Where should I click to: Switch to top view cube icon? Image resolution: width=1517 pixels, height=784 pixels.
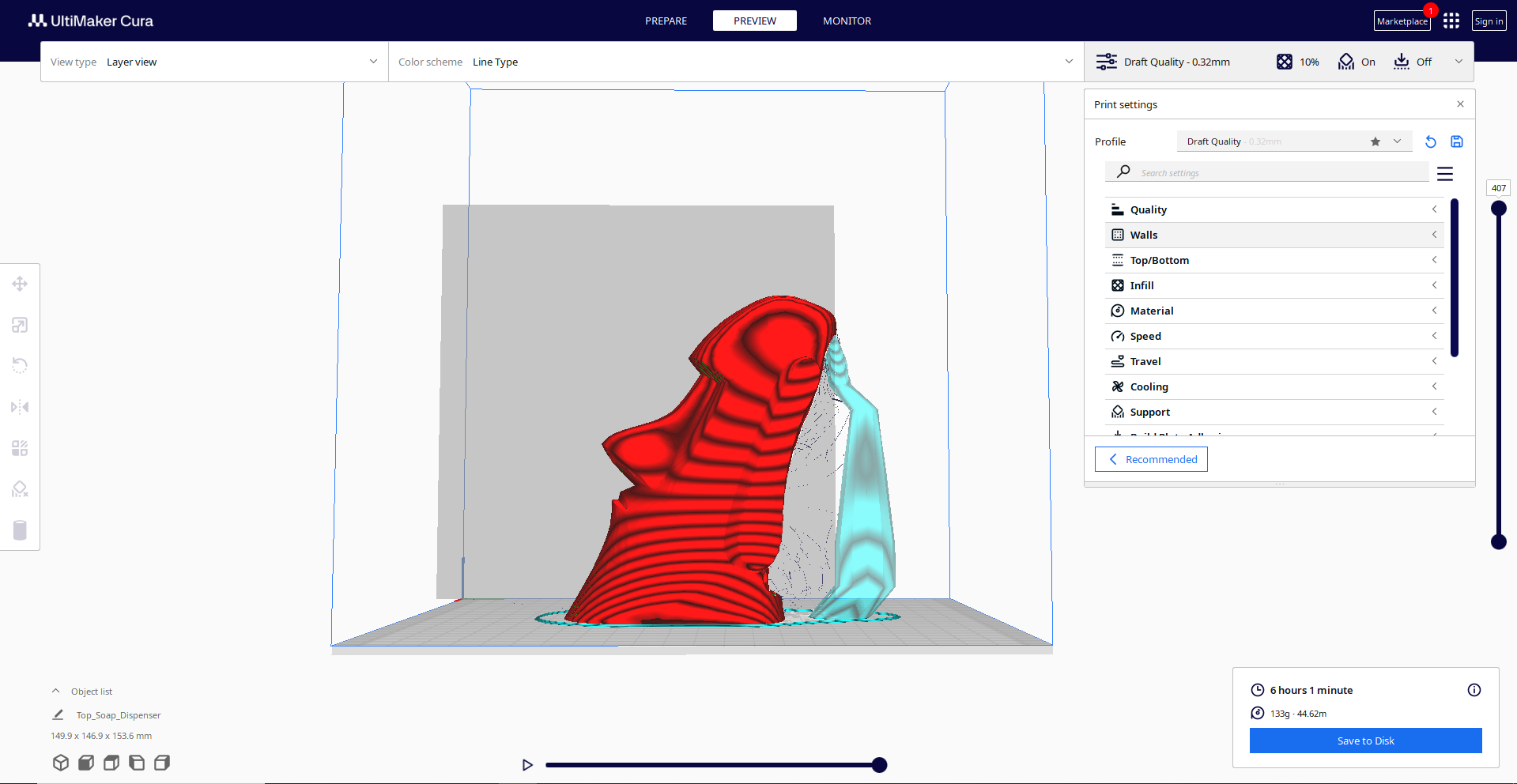tap(111, 763)
